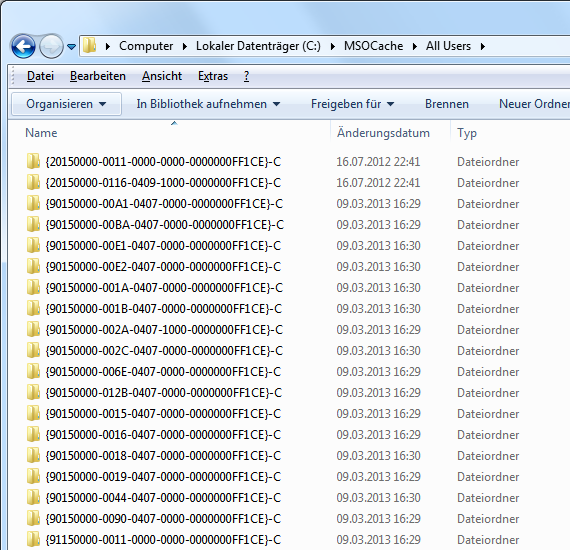Open the Ansicht menu

click(x=162, y=76)
